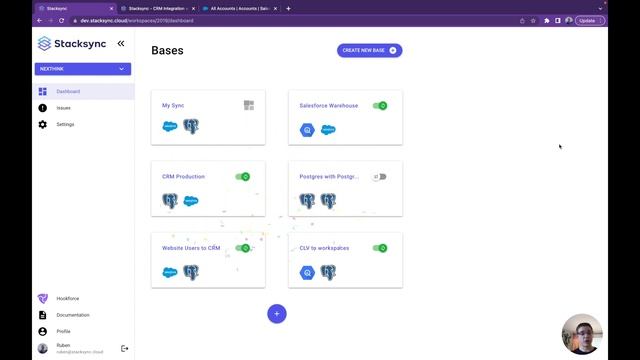
Task: Open Hookforce link in sidebar
Action: (67, 298)
